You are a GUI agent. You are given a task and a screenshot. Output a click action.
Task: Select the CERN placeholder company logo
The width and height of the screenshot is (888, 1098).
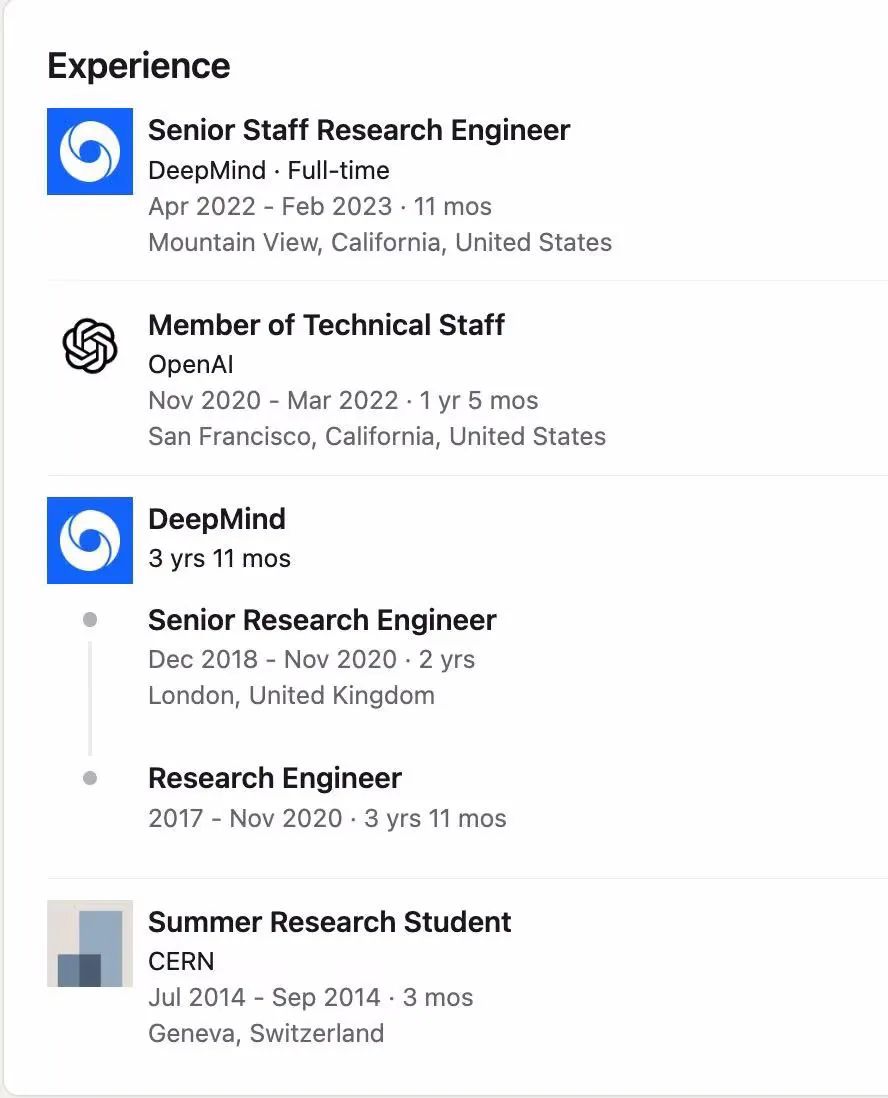90,943
